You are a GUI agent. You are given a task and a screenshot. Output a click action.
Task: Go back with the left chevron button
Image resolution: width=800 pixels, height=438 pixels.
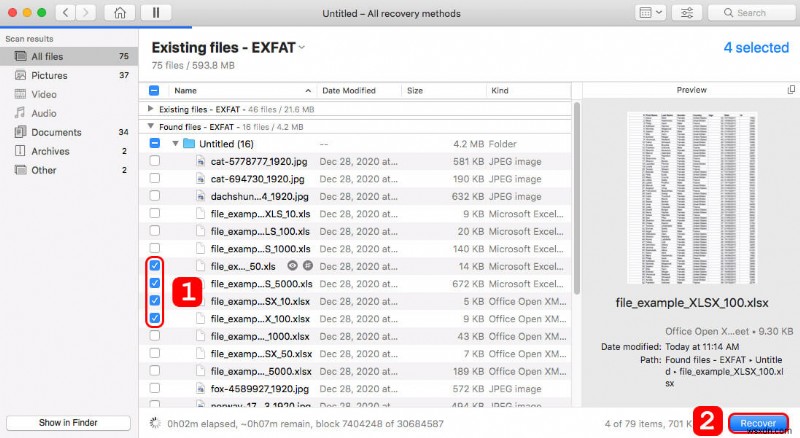65,13
